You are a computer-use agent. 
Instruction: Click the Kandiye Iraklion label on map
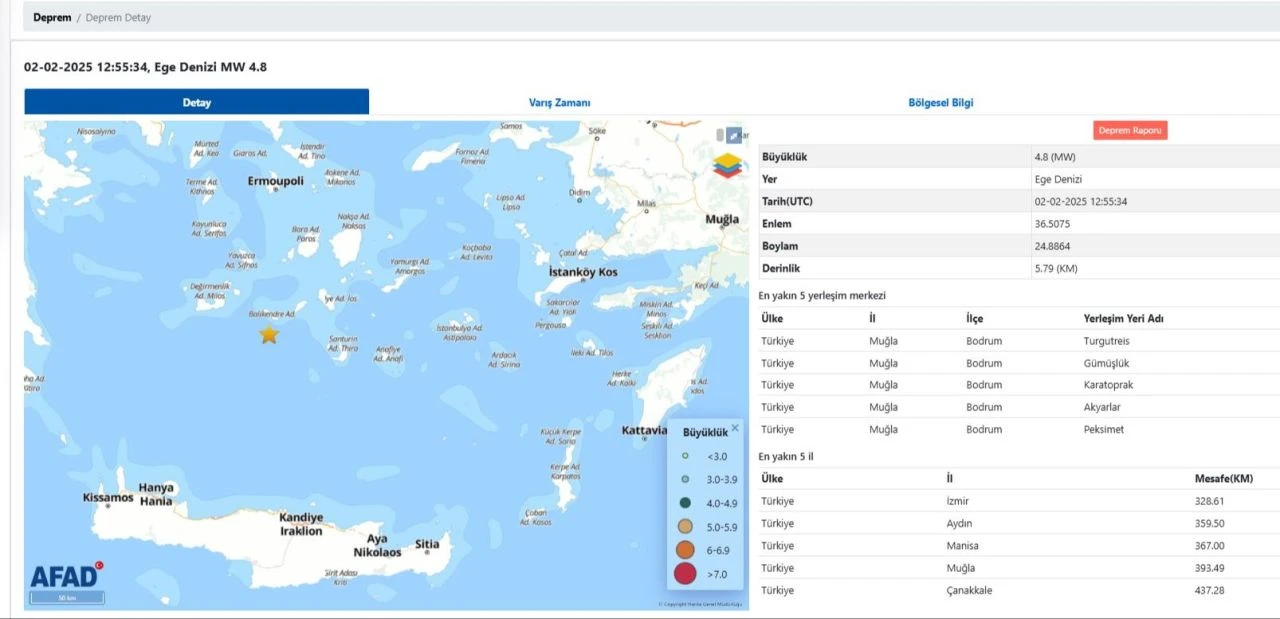[x=301, y=524]
